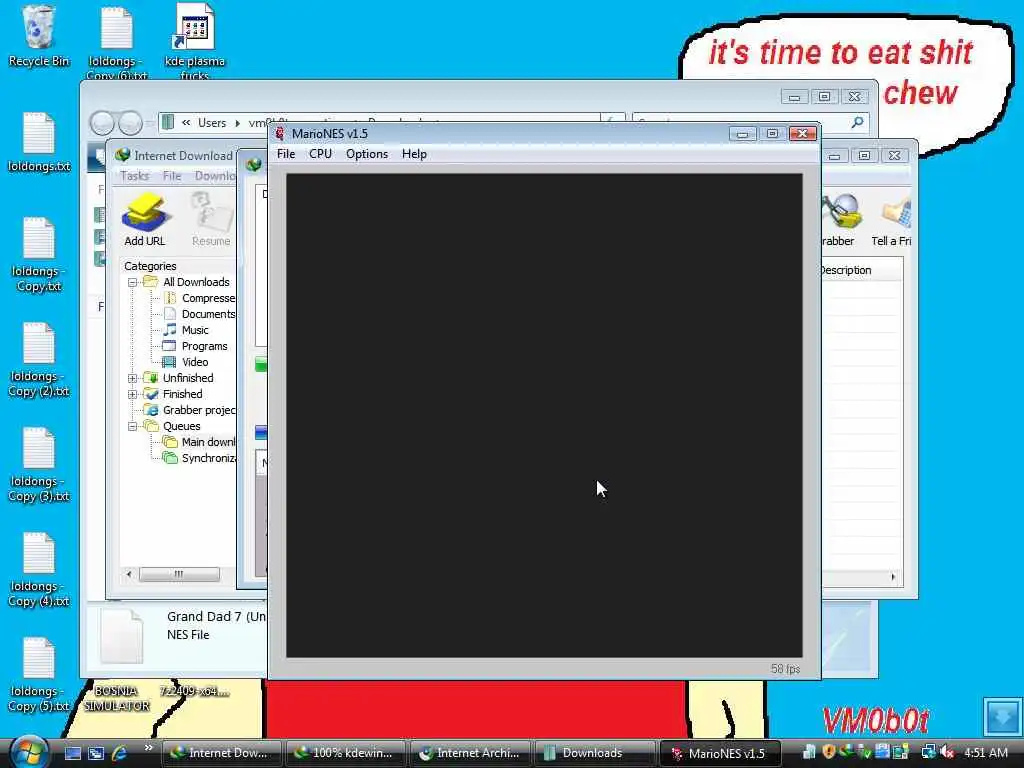The image size is (1024, 768).
Task: Expand the Finished category
Action: pos(133,394)
